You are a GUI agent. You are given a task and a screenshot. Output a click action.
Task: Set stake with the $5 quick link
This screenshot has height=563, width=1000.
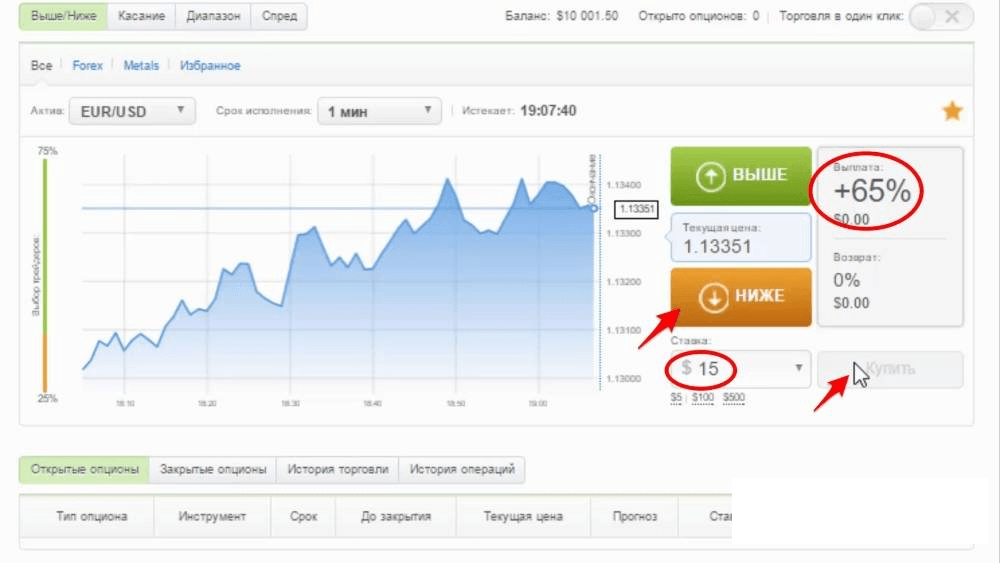point(679,398)
